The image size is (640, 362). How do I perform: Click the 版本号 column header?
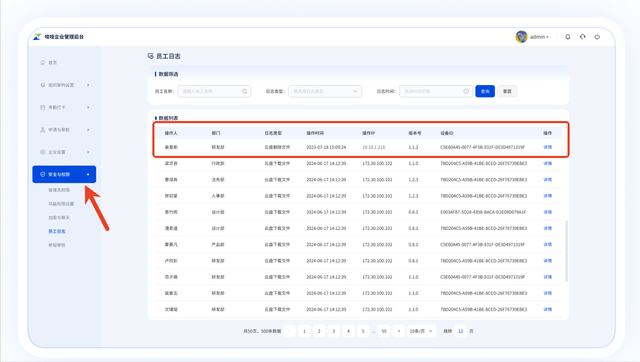[415, 133]
